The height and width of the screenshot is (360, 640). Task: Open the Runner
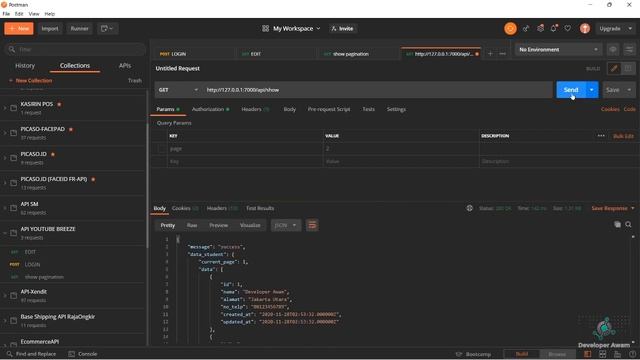point(79,29)
